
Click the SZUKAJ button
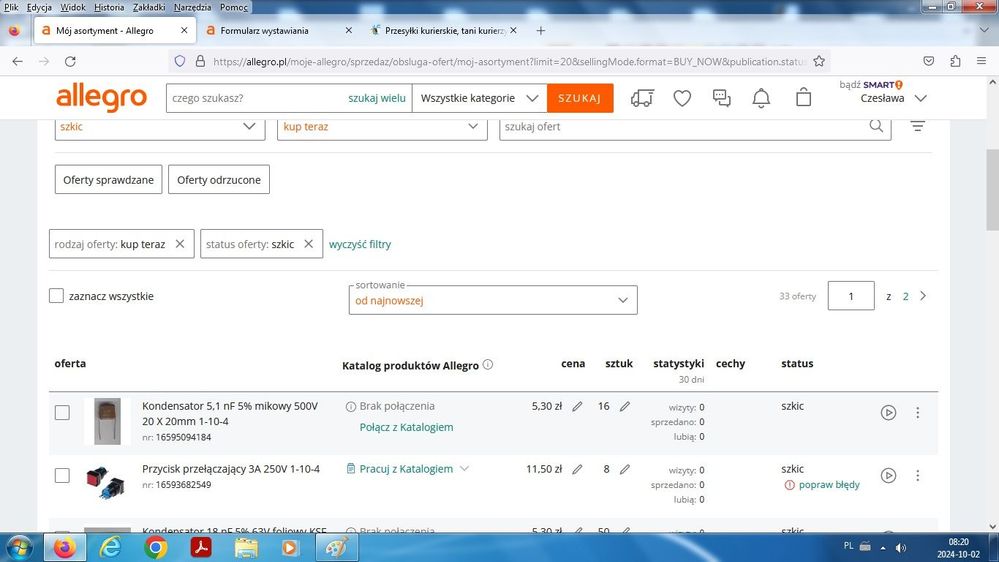click(x=580, y=98)
